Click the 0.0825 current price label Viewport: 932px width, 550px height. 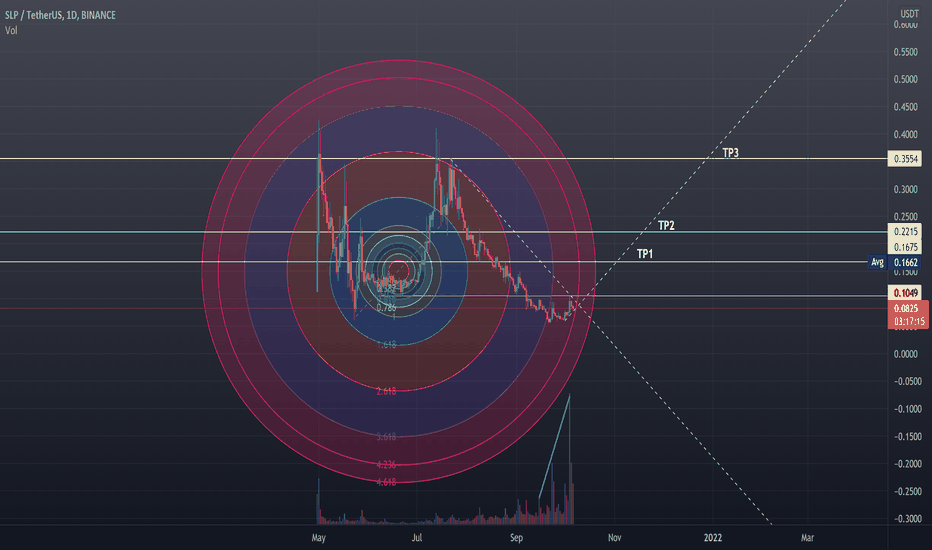point(906,308)
